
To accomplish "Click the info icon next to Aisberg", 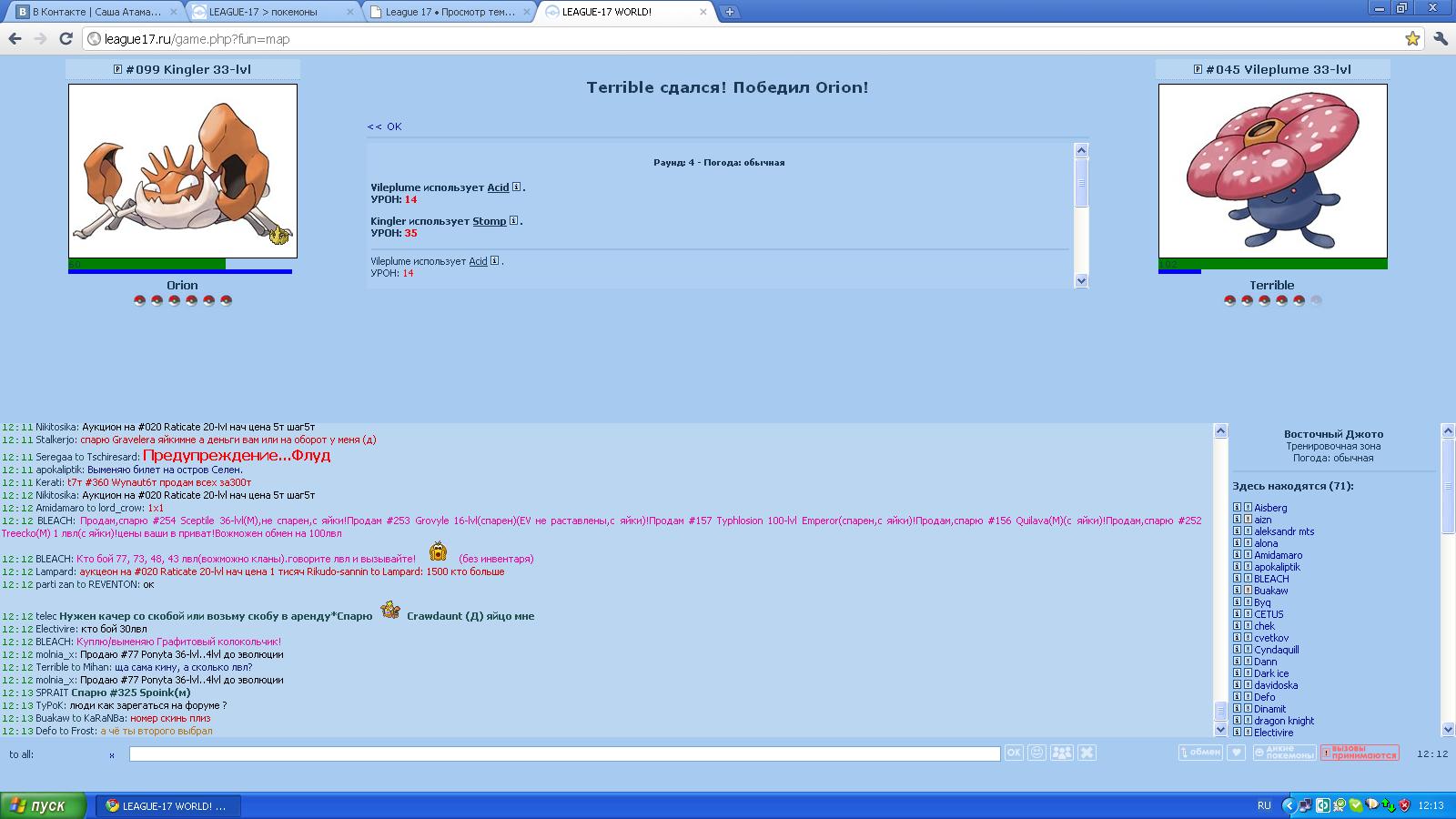I will click(1238, 508).
